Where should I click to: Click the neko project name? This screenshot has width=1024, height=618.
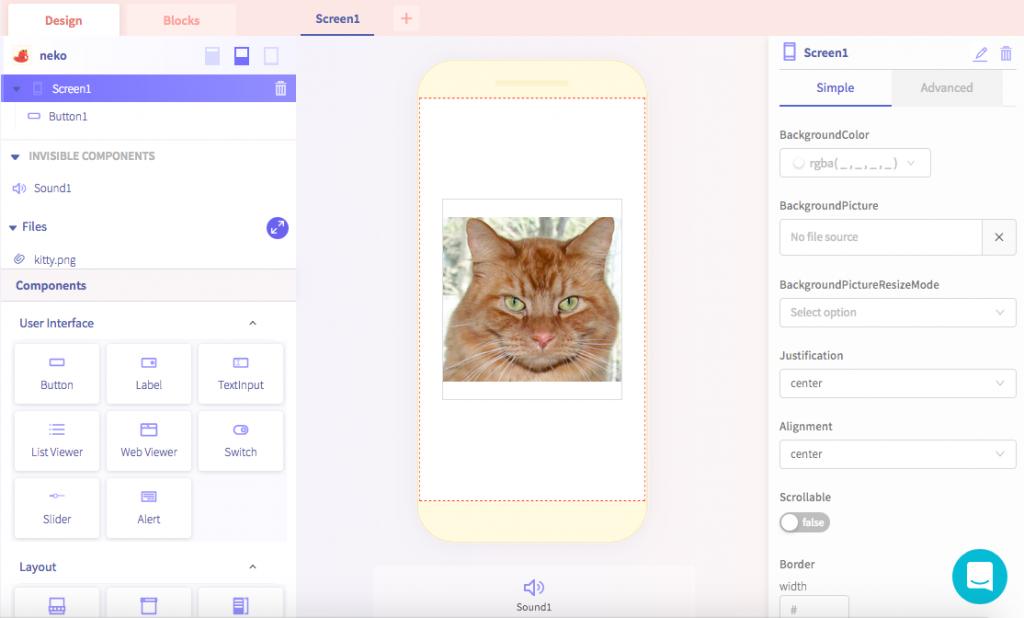coord(53,56)
